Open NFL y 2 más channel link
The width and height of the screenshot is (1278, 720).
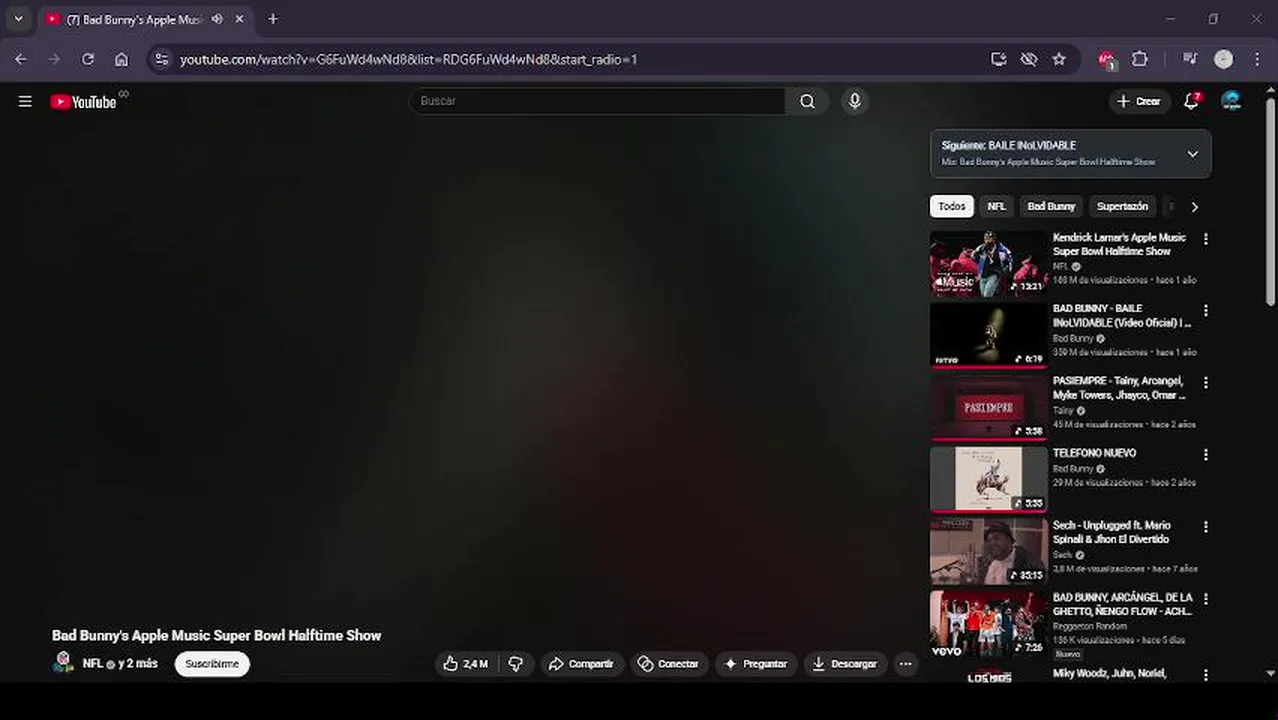tap(120, 663)
